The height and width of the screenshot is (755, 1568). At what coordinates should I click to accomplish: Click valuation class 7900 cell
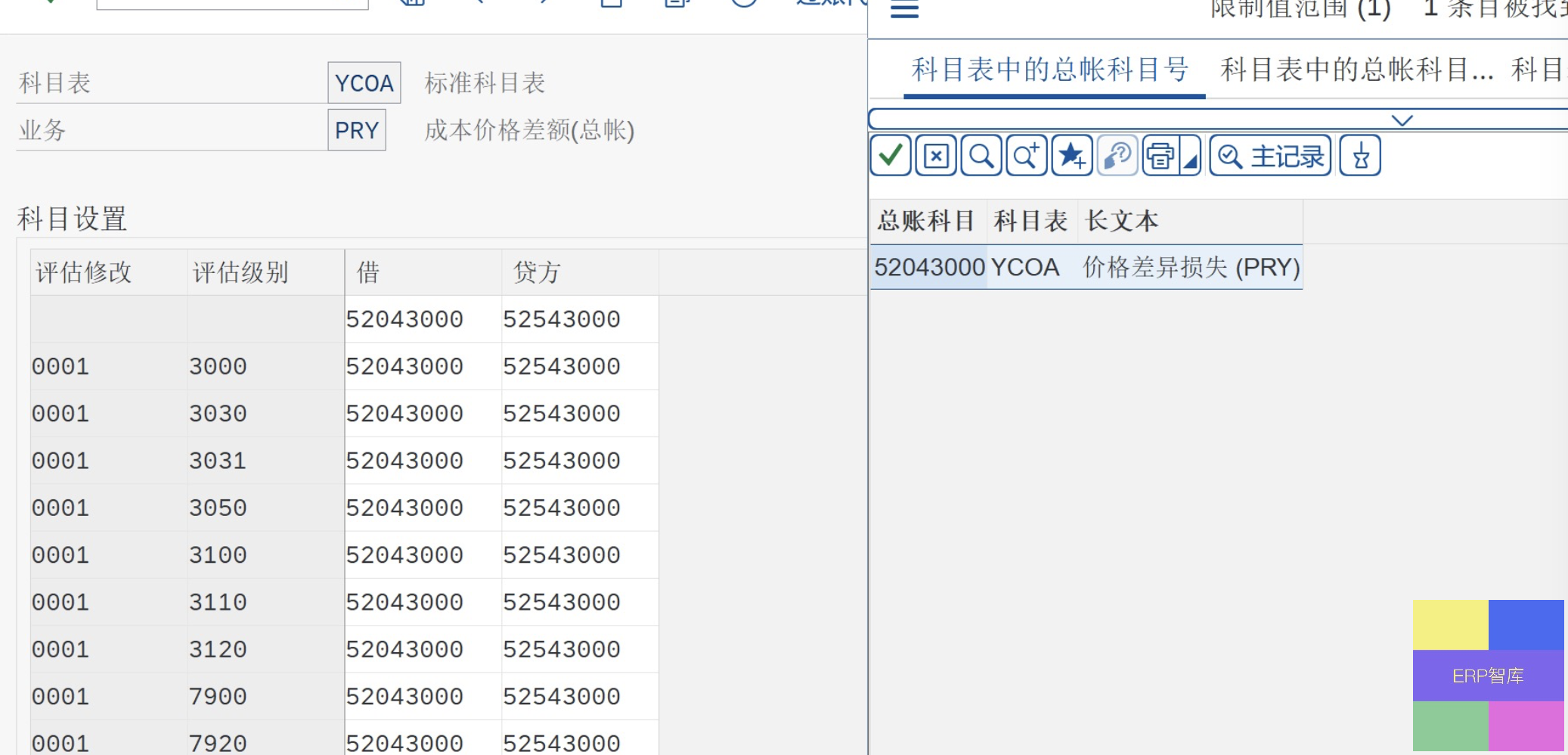265,697
